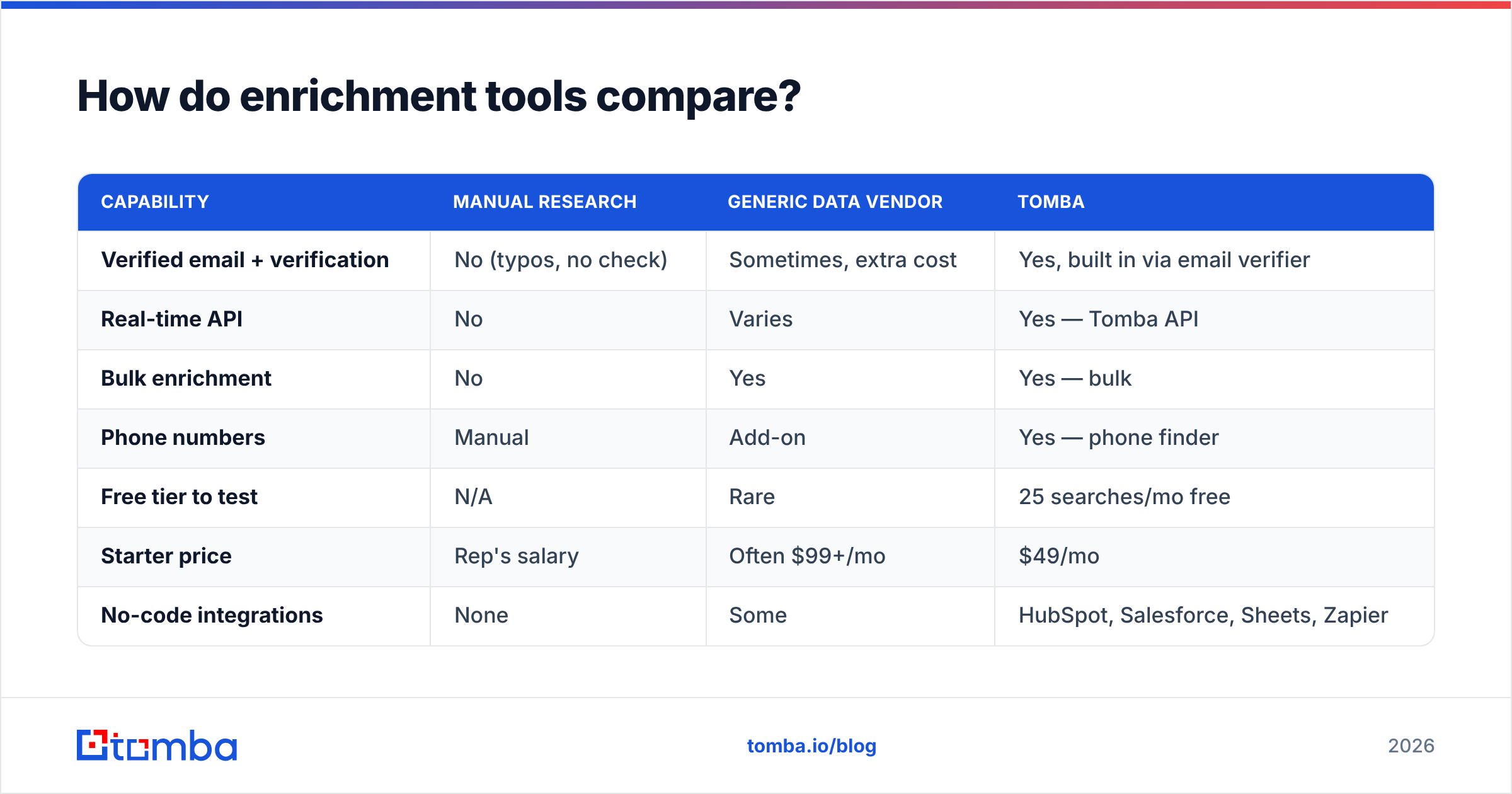Click the heading 'How do enrichment tools compare?'

pyautogui.click(x=439, y=96)
